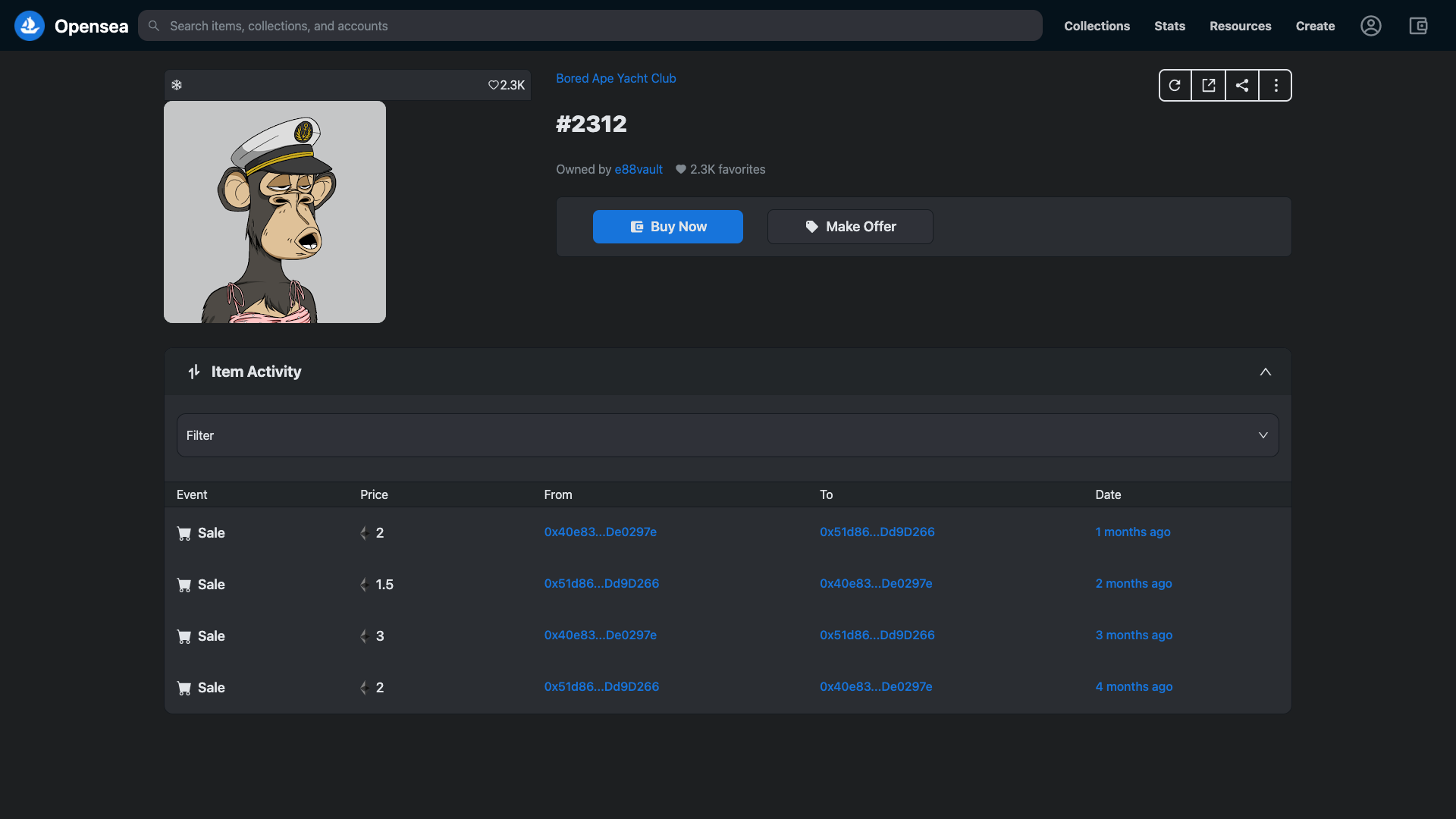
Task: Open the From address in the 1 months ago row
Action: point(601,532)
